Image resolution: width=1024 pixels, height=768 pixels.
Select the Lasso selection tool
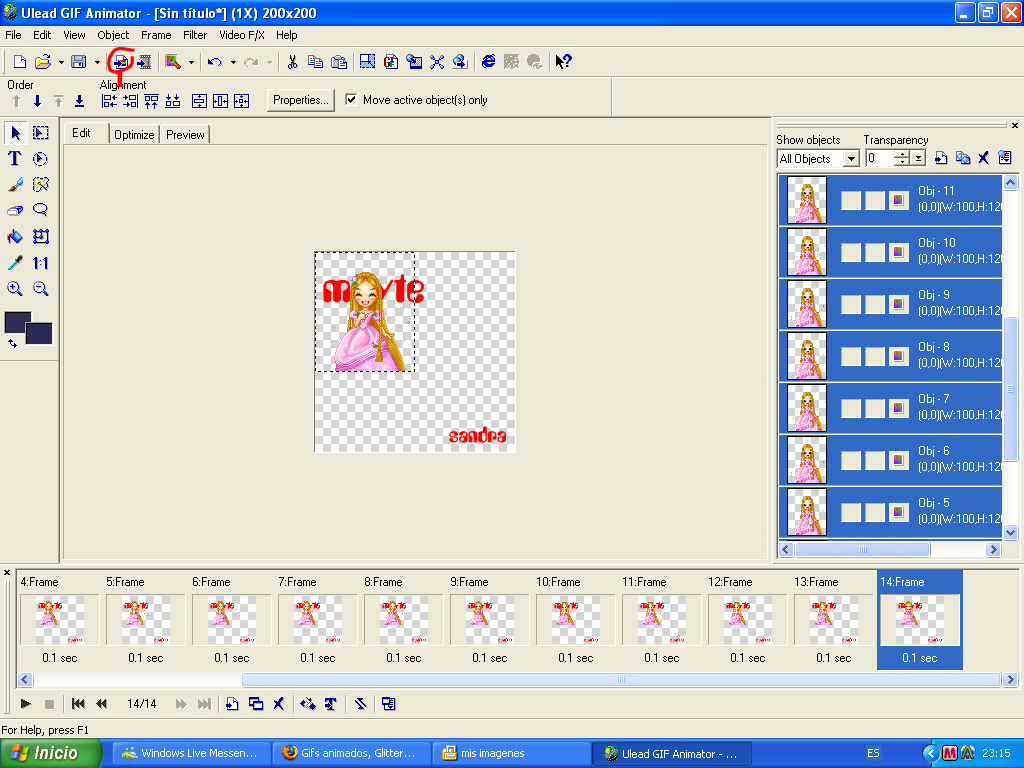41,210
